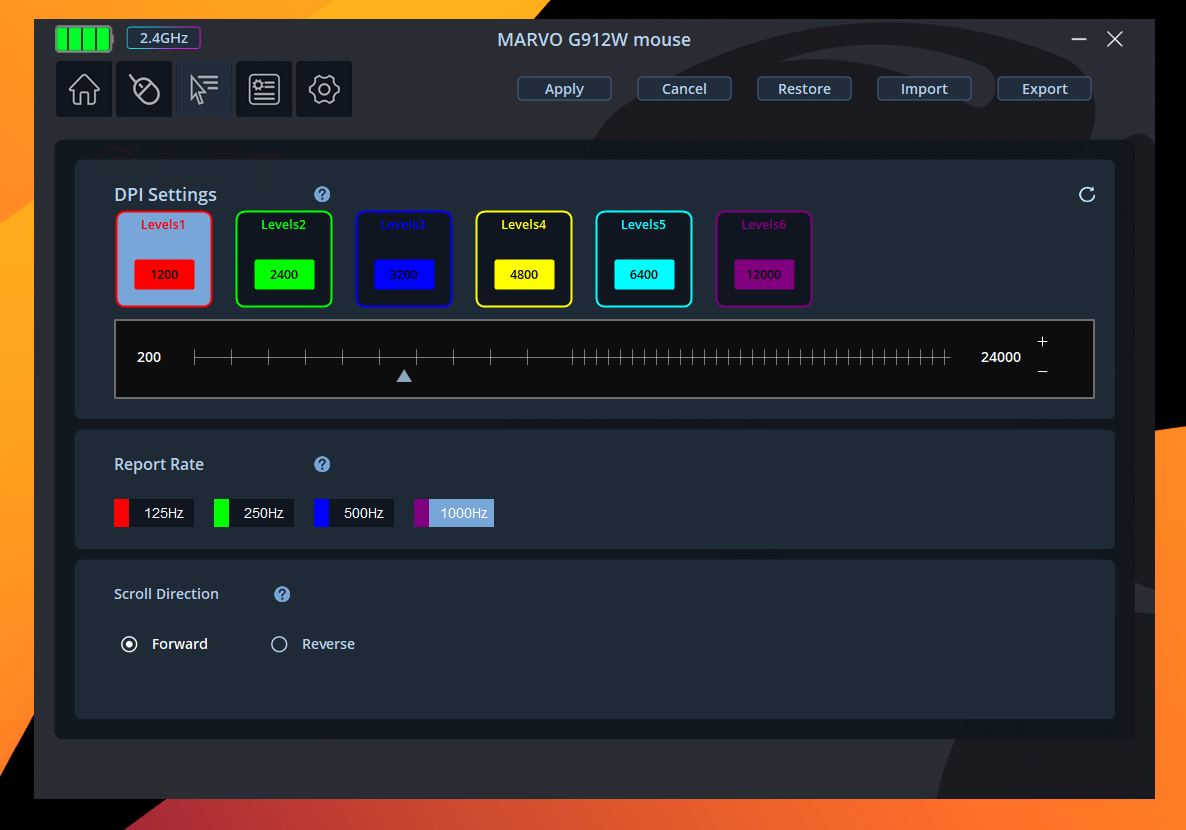
Task: Click the Export button
Action: coord(1044,89)
